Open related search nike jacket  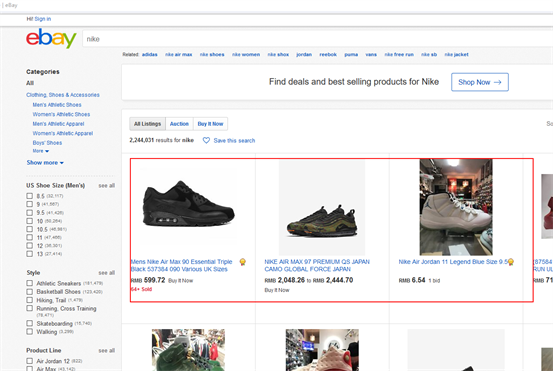(x=456, y=54)
